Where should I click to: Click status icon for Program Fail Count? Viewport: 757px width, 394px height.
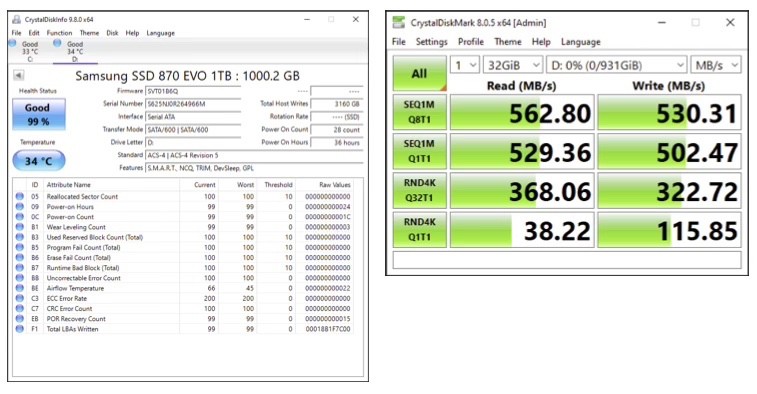tap(19, 247)
